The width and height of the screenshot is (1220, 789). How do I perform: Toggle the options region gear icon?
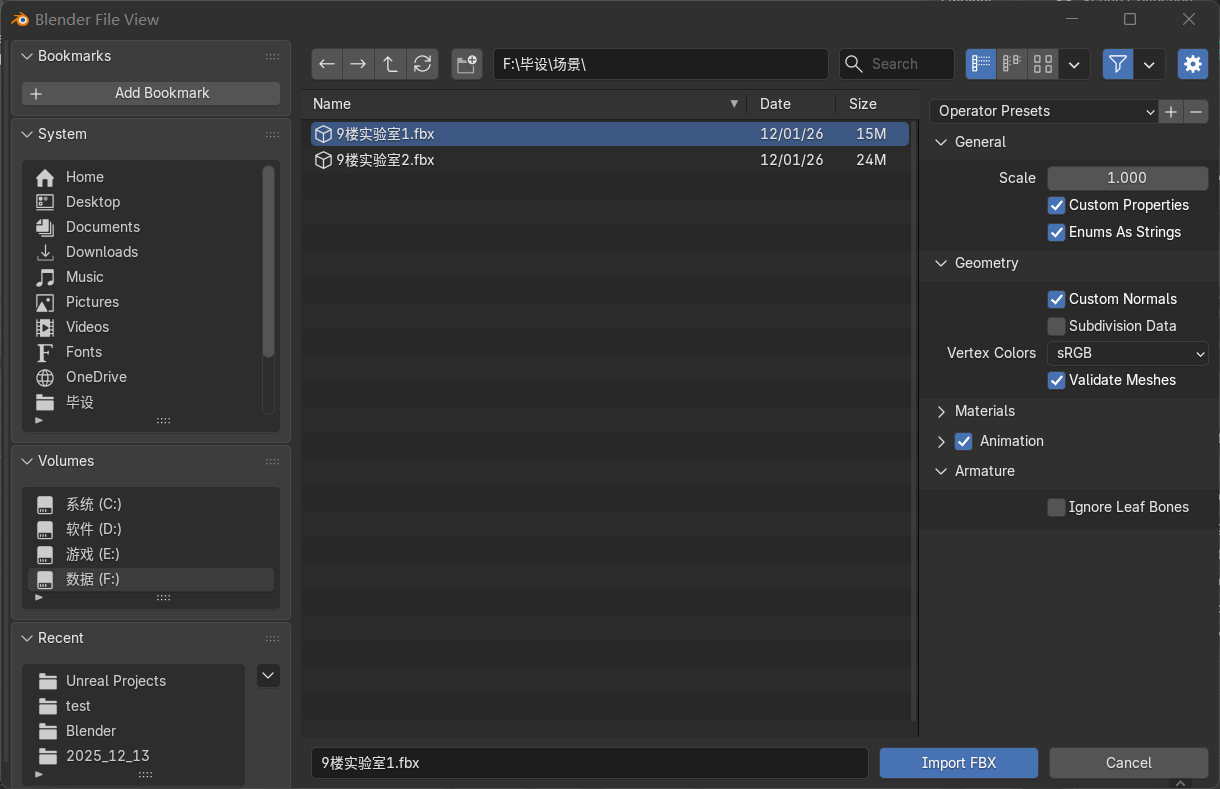coord(1193,64)
